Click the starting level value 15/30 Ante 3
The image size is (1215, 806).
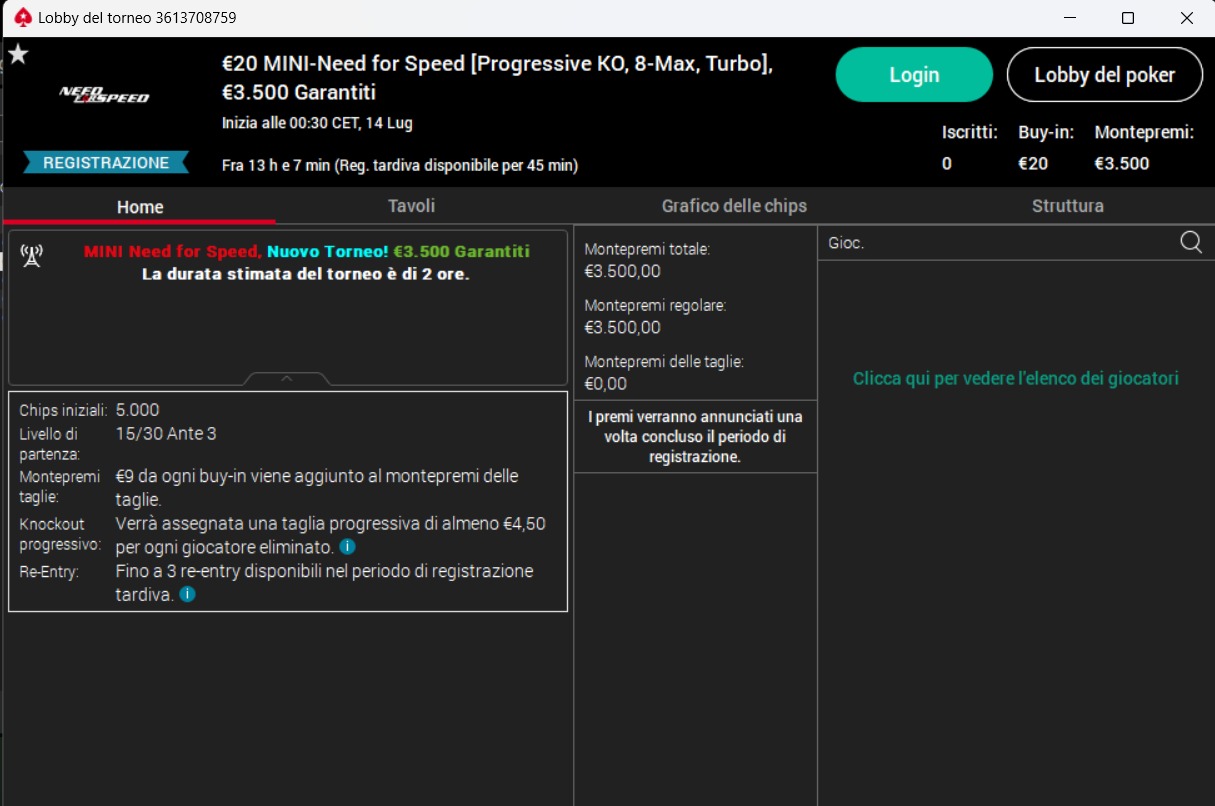[166, 434]
